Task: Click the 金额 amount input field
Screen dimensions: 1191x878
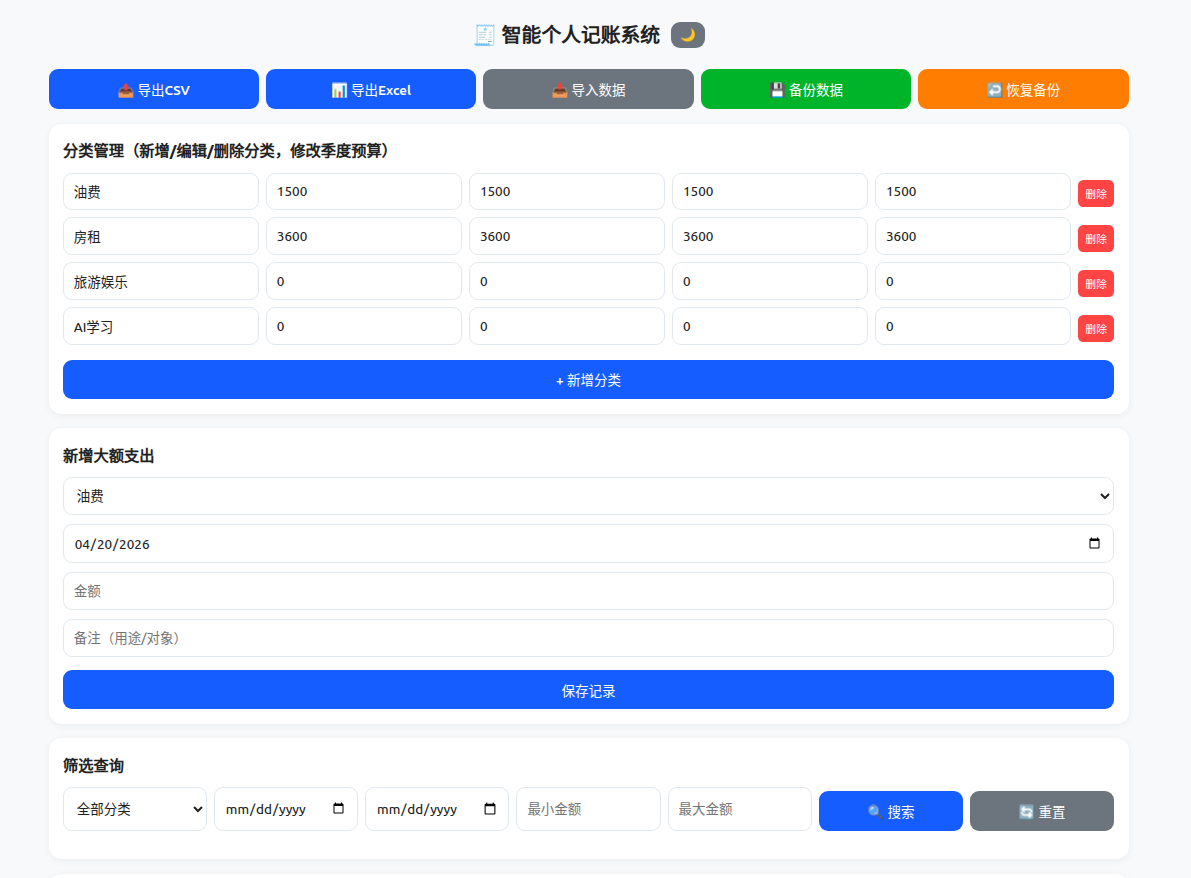Action: (588, 591)
